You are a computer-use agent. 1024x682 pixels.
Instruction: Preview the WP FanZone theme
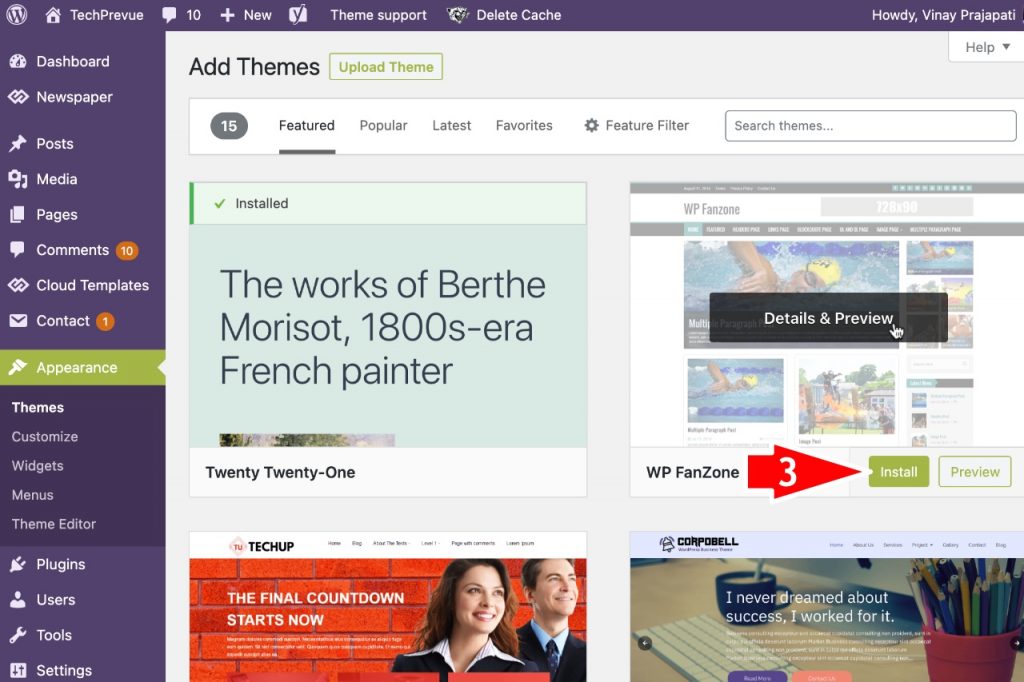coord(975,472)
